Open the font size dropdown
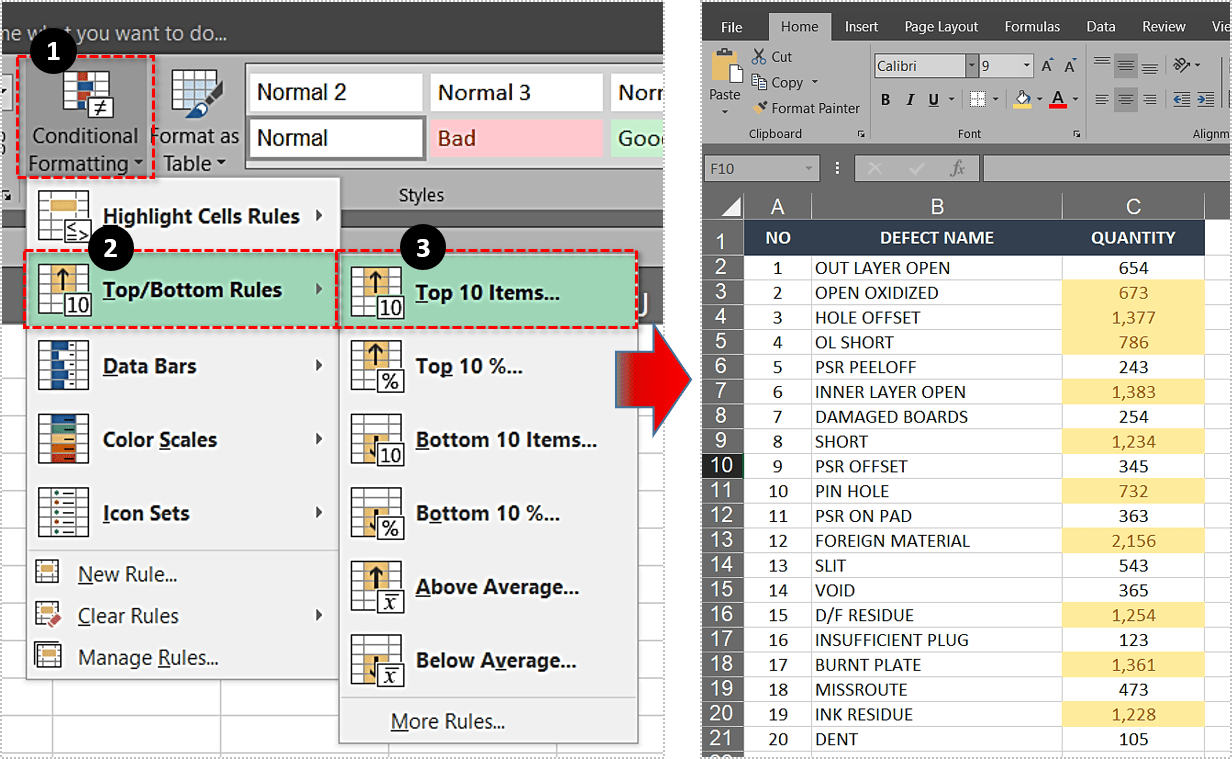Viewport: 1232px width, 759px height. tap(1026, 66)
